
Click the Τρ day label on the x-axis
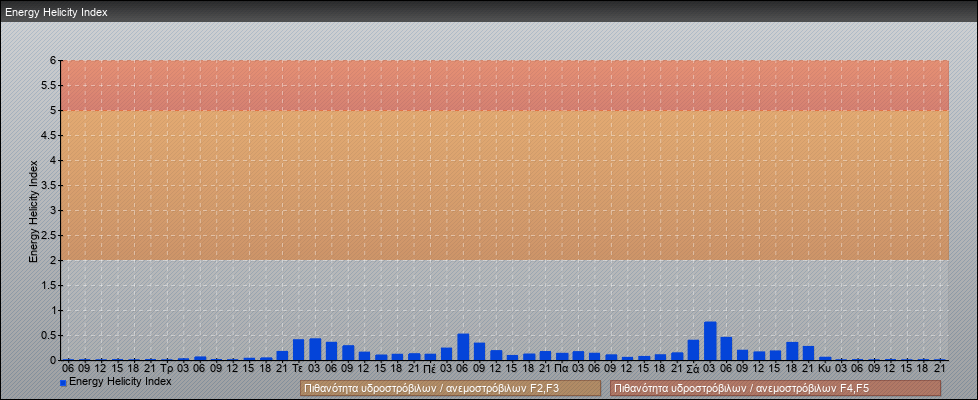[167, 368]
